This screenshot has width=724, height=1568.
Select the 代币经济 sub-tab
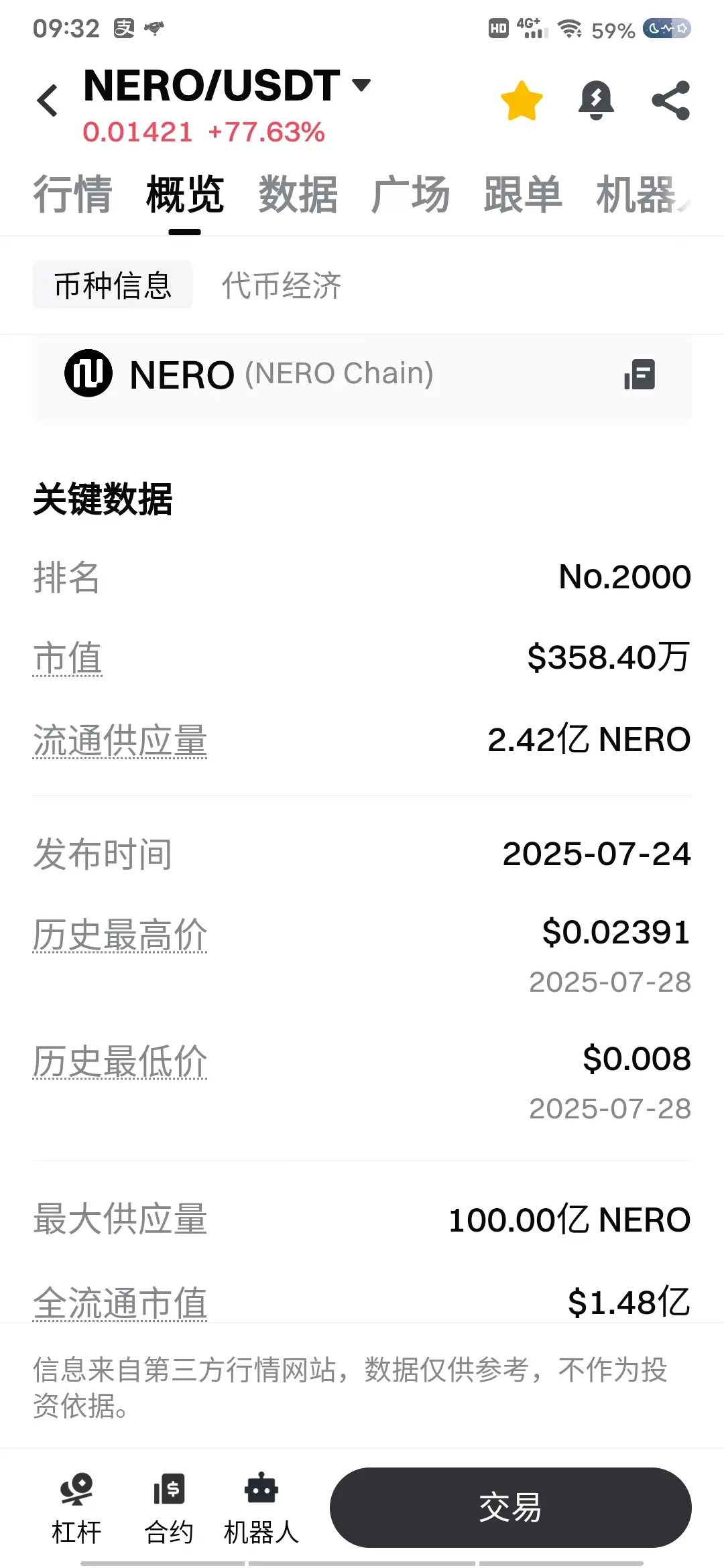282,285
